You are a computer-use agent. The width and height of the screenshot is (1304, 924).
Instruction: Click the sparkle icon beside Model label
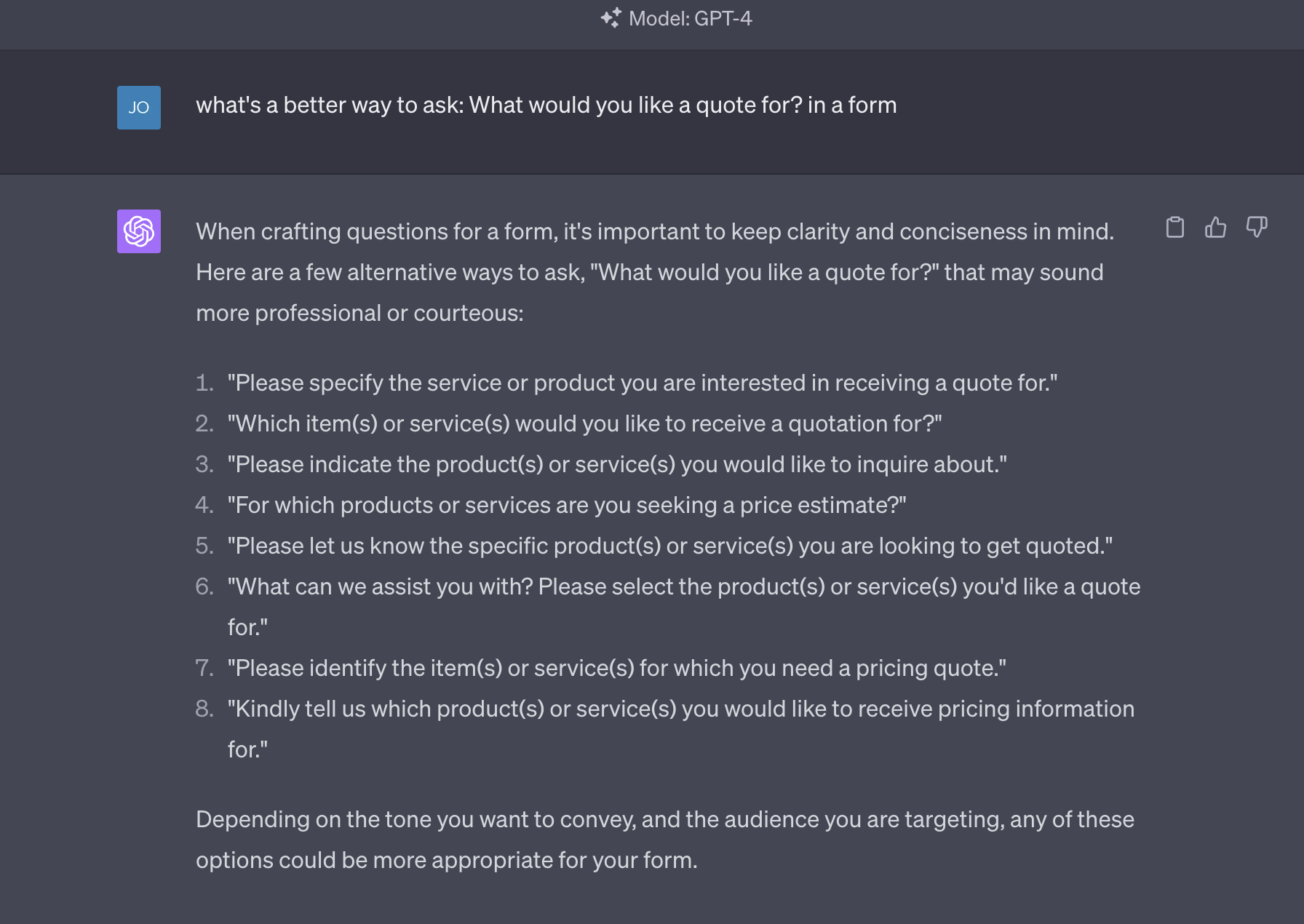pos(611,18)
